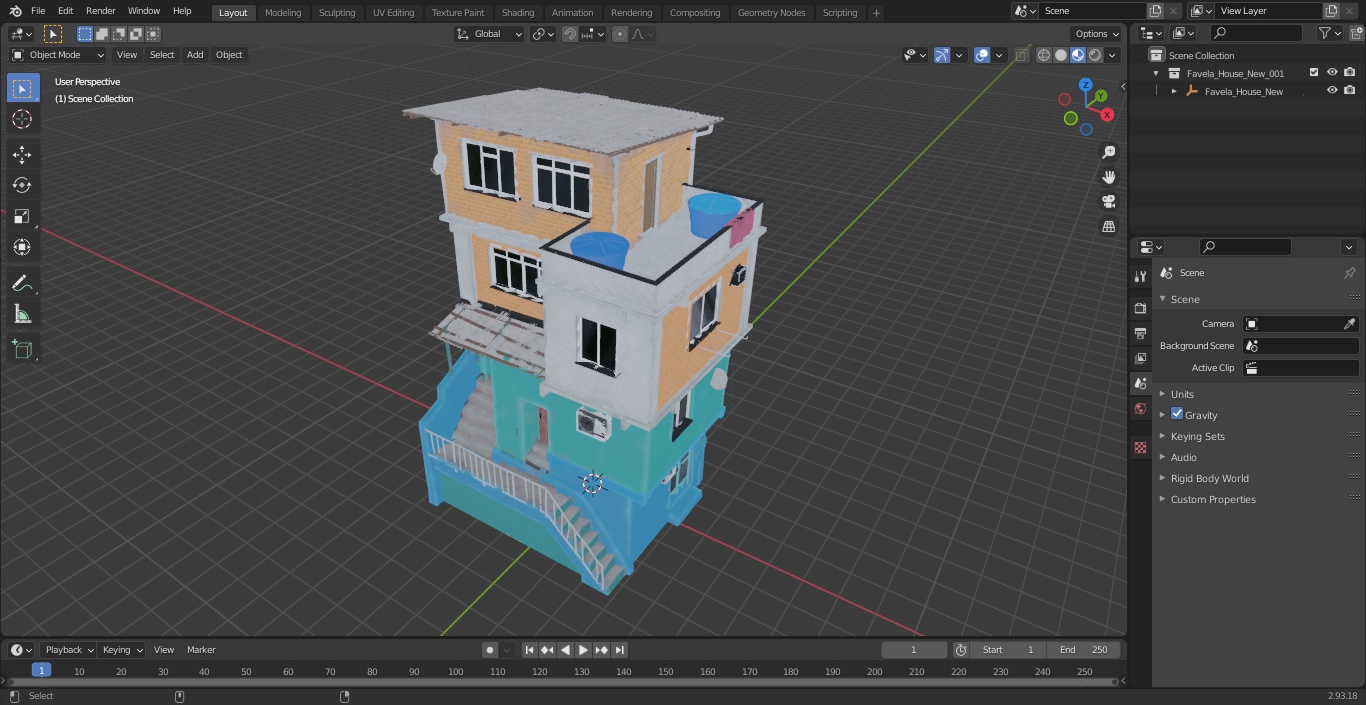Image resolution: width=1366 pixels, height=705 pixels.
Task: Open the viewport Select menu
Action: pyautogui.click(x=162, y=55)
